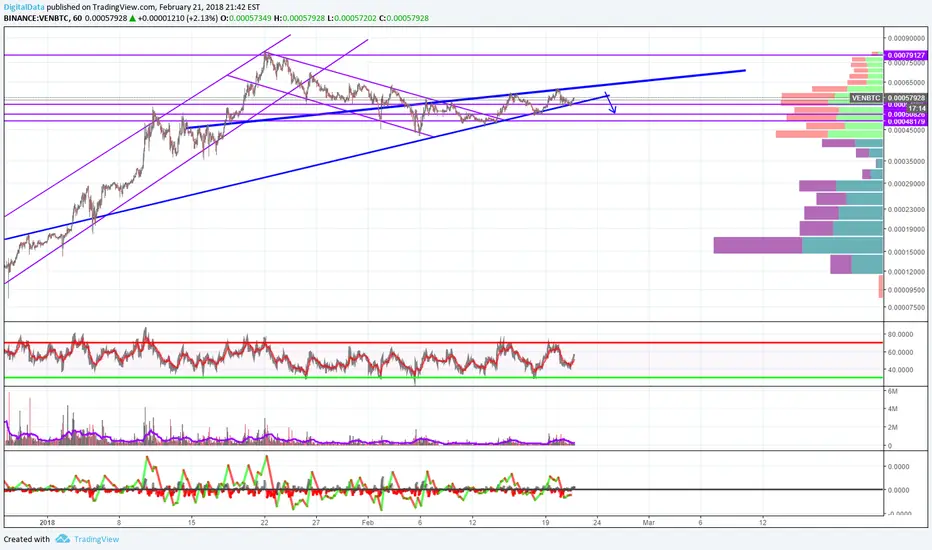Click the TradingView cloud logo icon
The height and width of the screenshot is (550, 932).
tap(62, 539)
